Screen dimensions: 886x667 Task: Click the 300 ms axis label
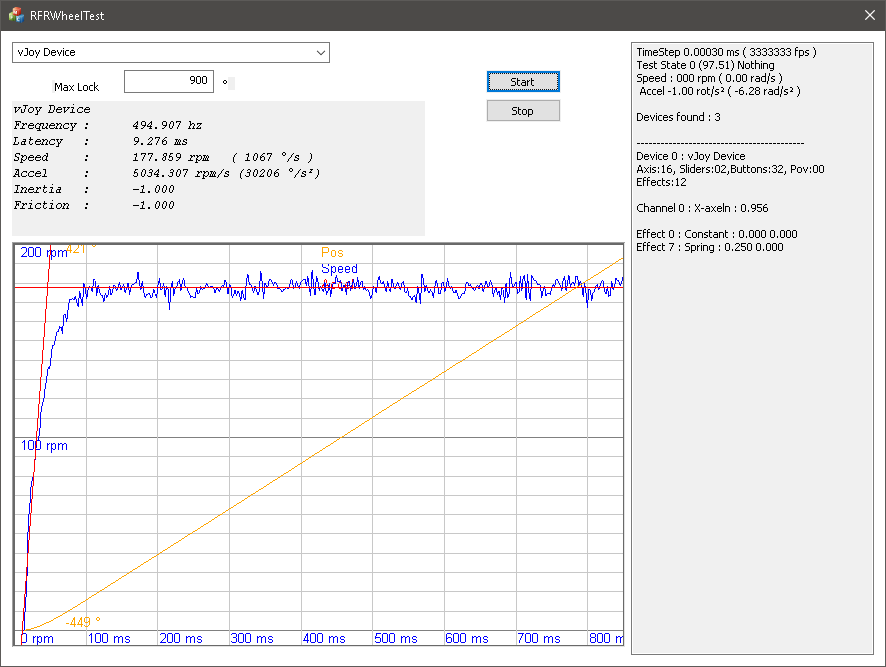(x=252, y=638)
